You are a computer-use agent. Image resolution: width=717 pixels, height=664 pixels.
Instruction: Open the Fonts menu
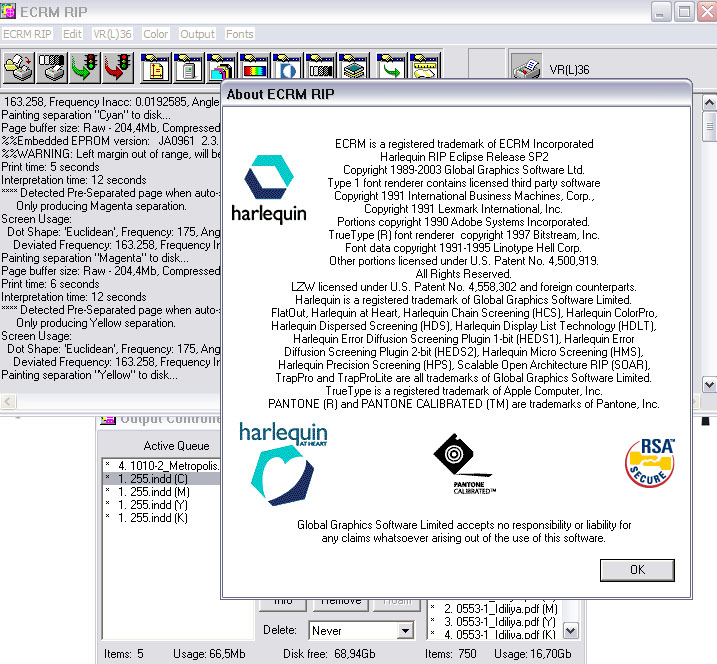[x=240, y=34]
